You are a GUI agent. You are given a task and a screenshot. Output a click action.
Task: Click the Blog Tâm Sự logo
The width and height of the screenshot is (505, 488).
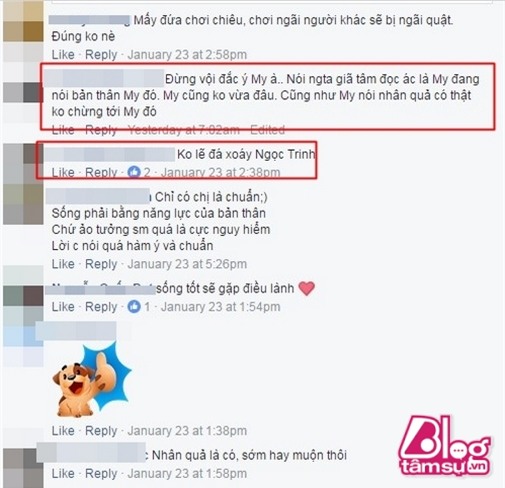tap(445, 445)
